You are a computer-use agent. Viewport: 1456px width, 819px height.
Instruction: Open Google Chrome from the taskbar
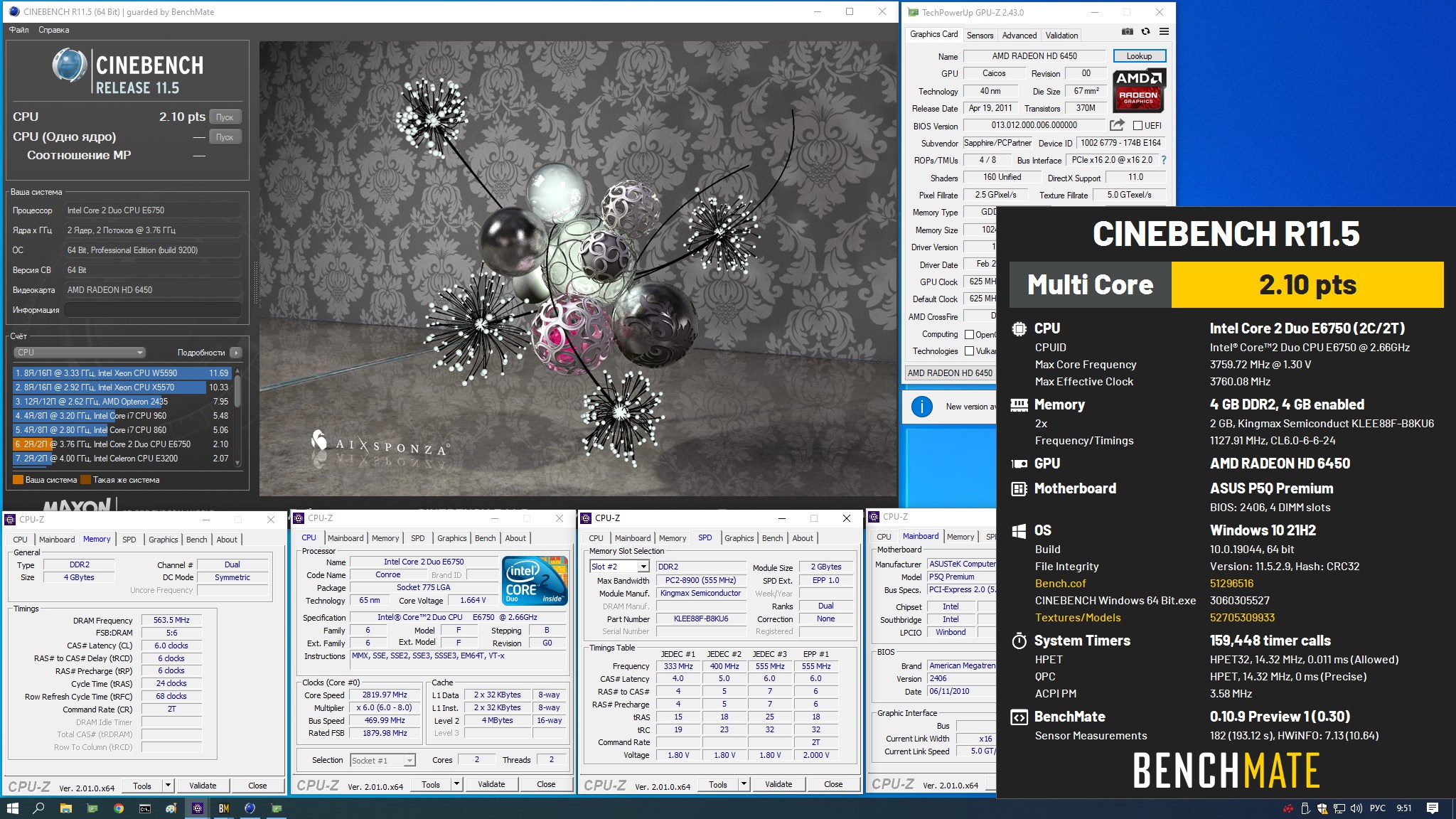(x=119, y=808)
